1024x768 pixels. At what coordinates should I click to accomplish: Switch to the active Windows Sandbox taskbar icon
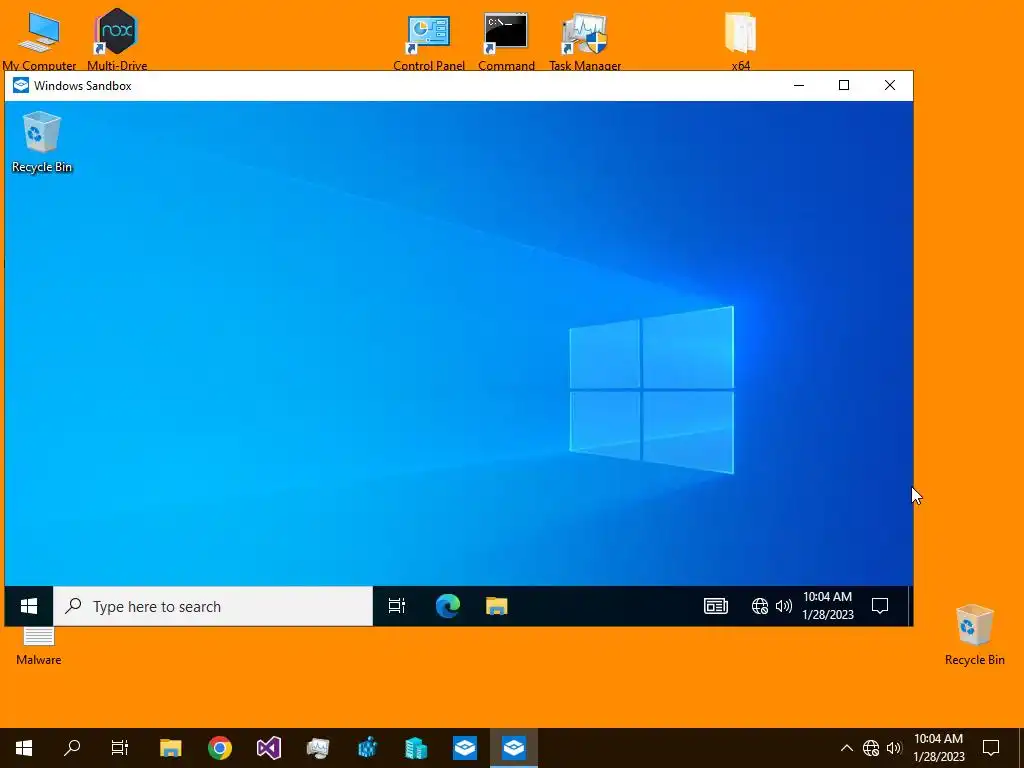pos(514,748)
